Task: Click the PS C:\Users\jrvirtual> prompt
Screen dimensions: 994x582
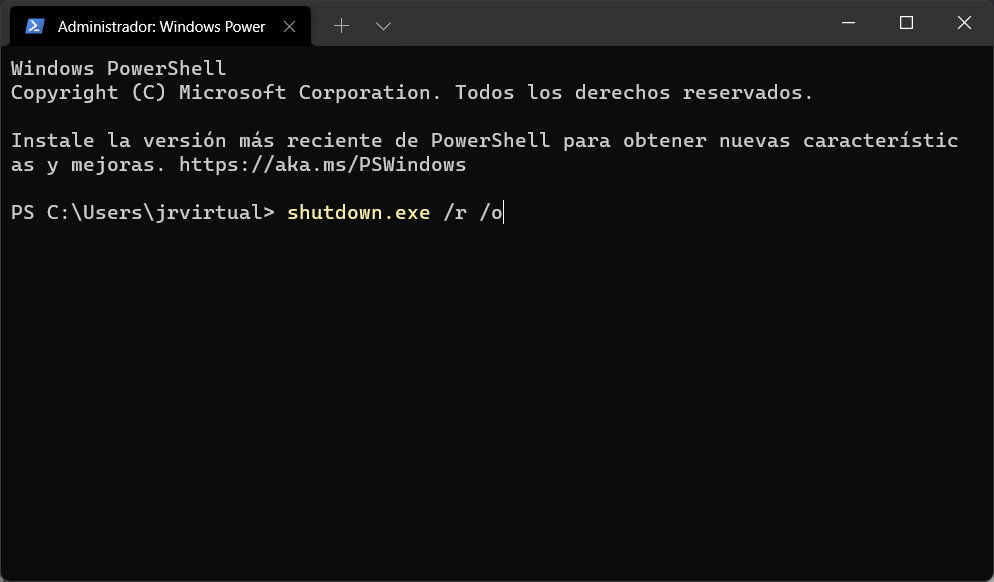Action: pyautogui.click(x=142, y=212)
